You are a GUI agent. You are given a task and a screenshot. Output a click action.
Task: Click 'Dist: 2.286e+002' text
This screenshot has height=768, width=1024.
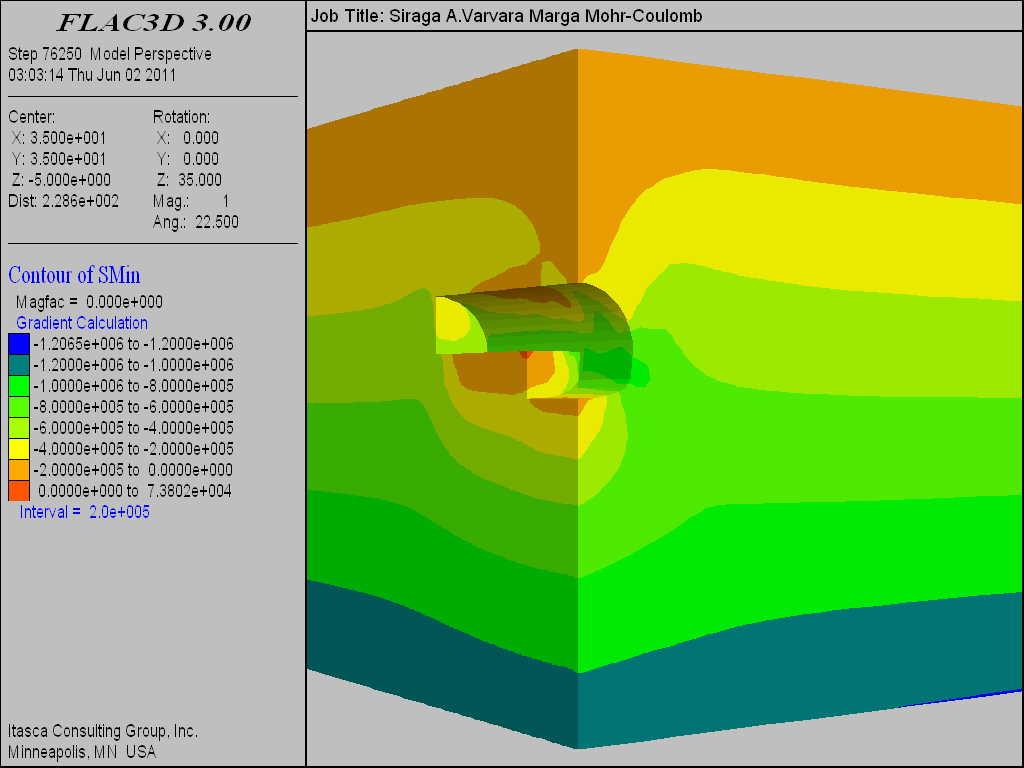(63, 200)
